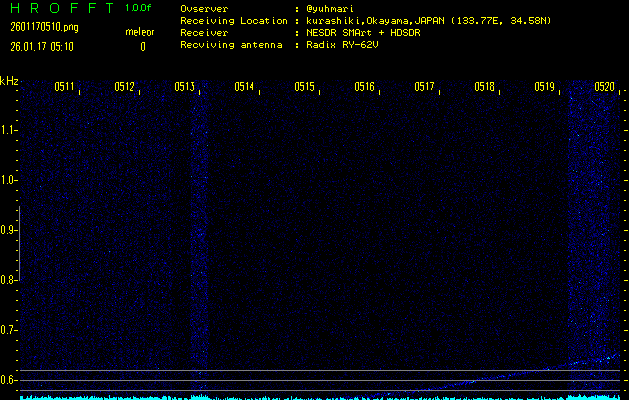629x400 pixels.
Task: Click the 0.9 kHz frequency label
Action: pos(9,230)
